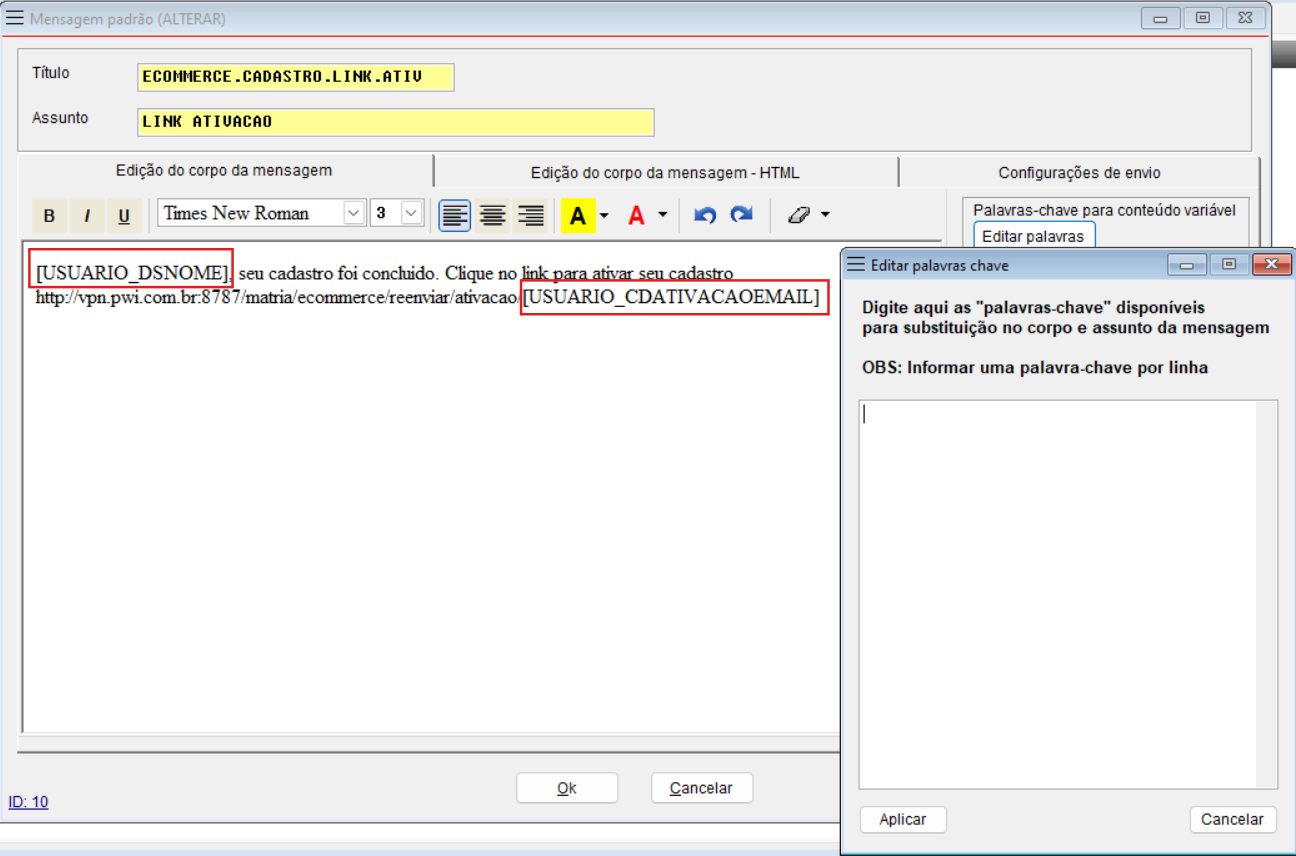This screenshot has height=856, width=1296.
Task: Click the yellow highlight color swatch
Action: click(577, 215)
